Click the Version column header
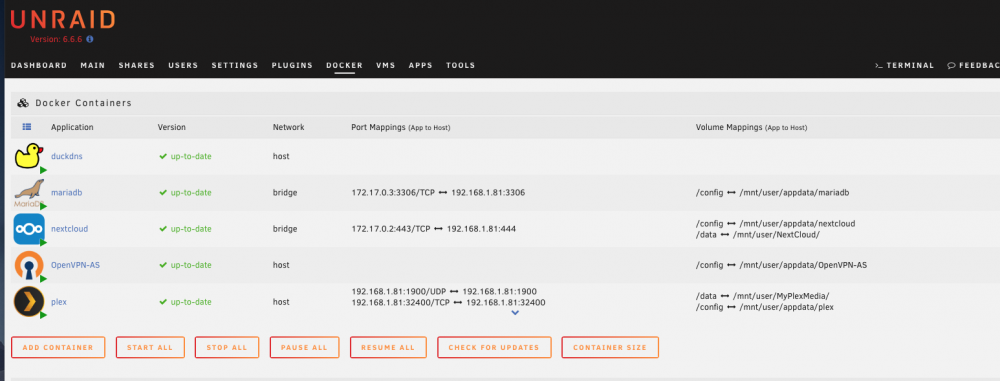Viewport: 1000px width, 381px height. click(172, 127)
